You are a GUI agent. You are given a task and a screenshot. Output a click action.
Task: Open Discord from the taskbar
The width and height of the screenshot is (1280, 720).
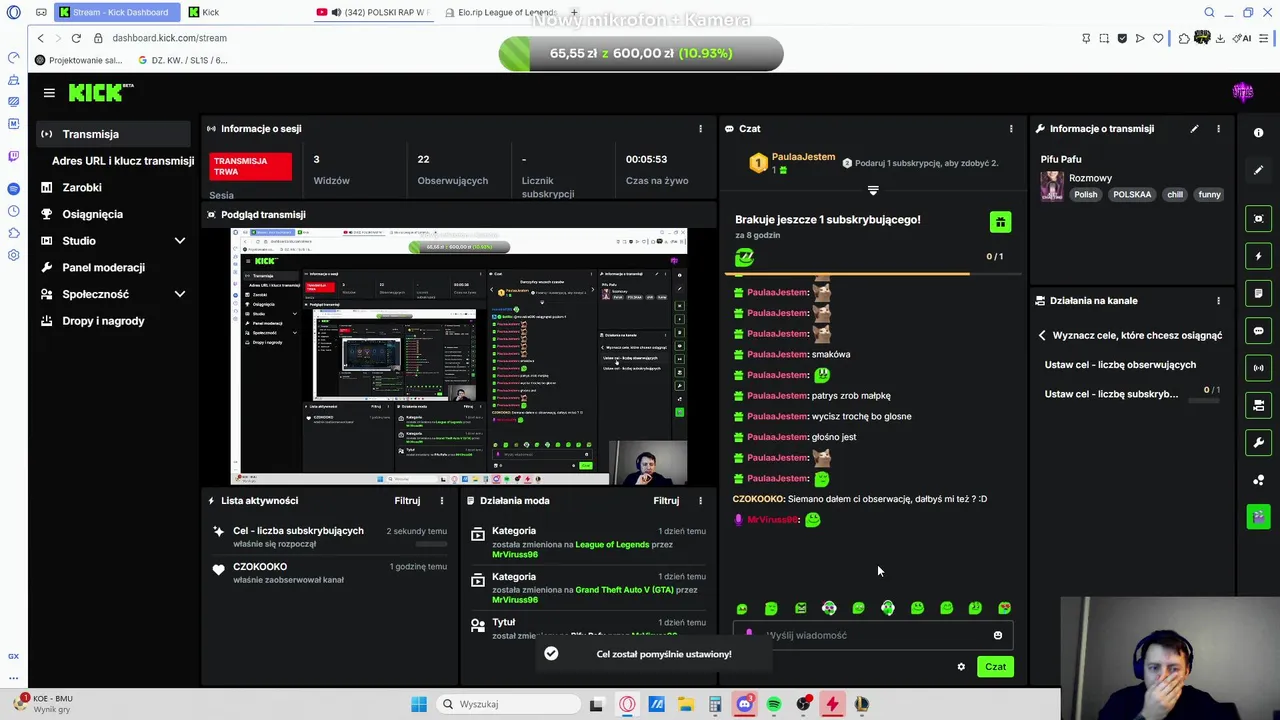[x=744, y=704]
